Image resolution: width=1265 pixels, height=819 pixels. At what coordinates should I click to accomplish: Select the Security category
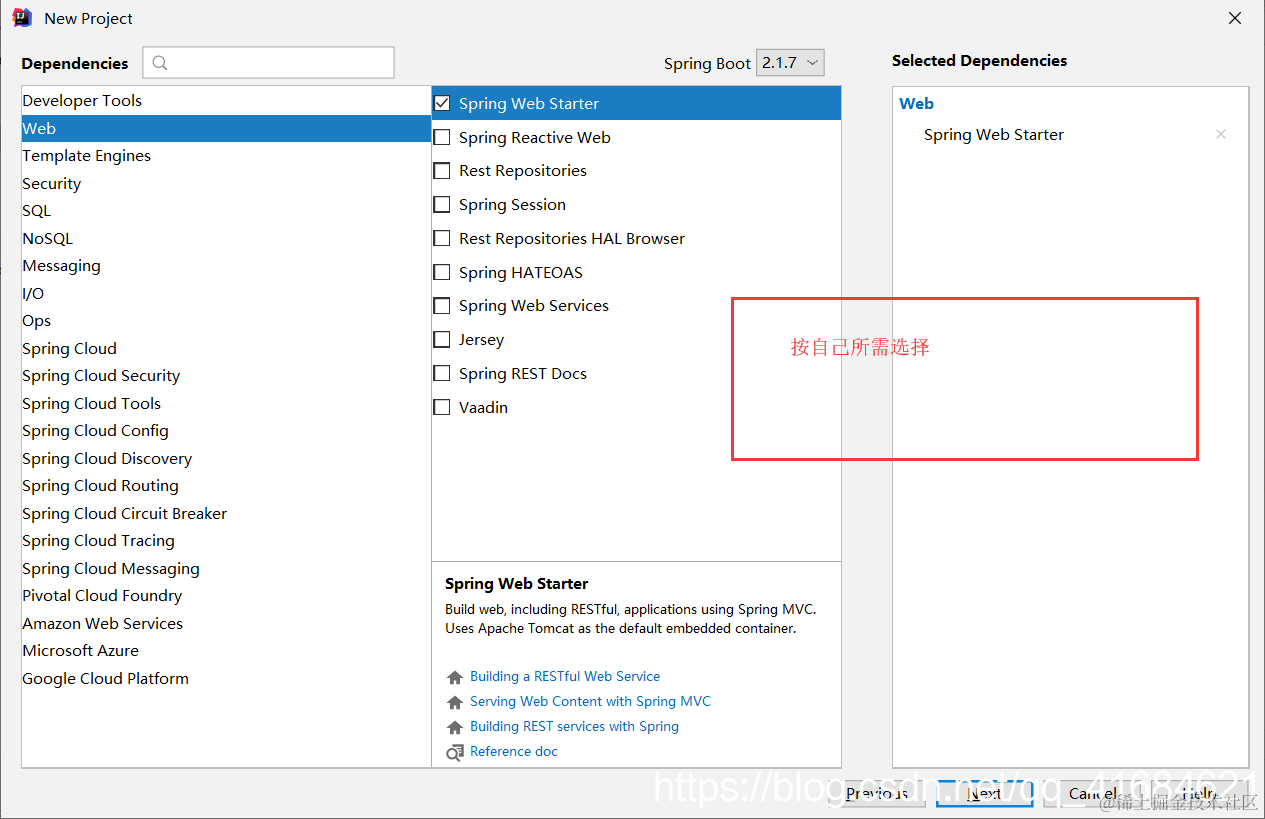(x=226, y=183)
